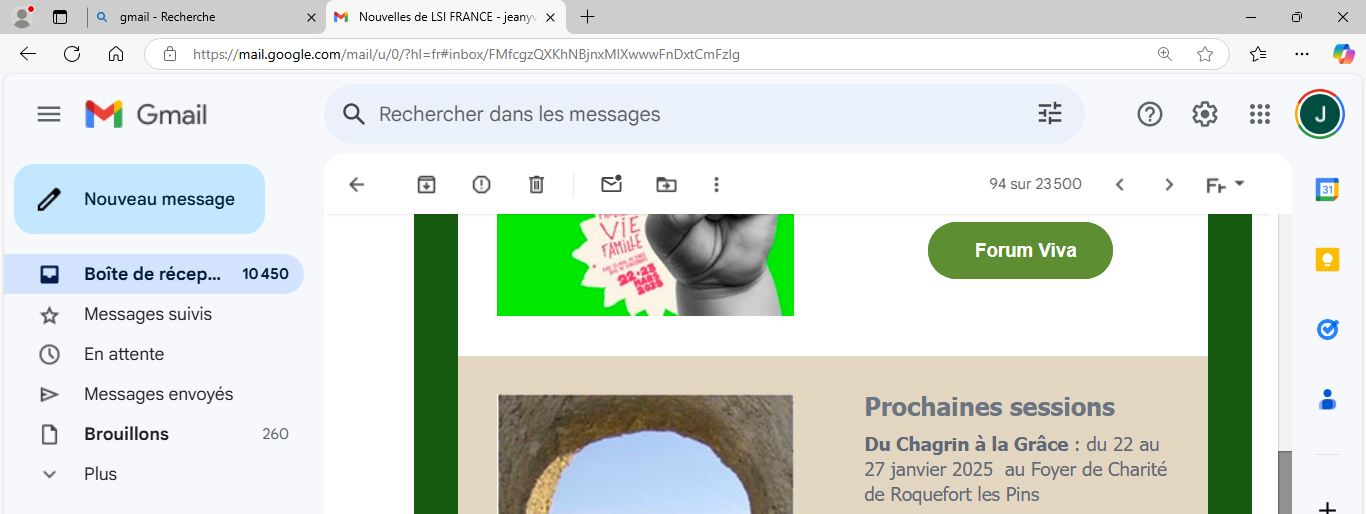This screenshot has width=1366, height=514.
Task: Open a new browser tab
Action: tap(587, 17)
